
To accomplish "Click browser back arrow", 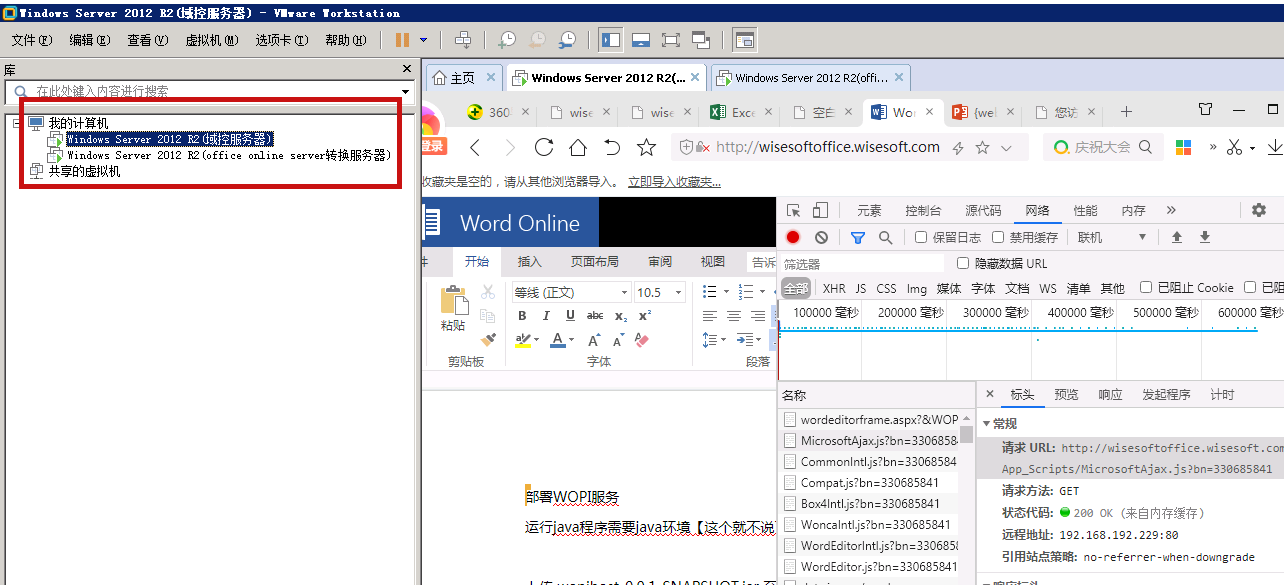I will pos(476,148).
